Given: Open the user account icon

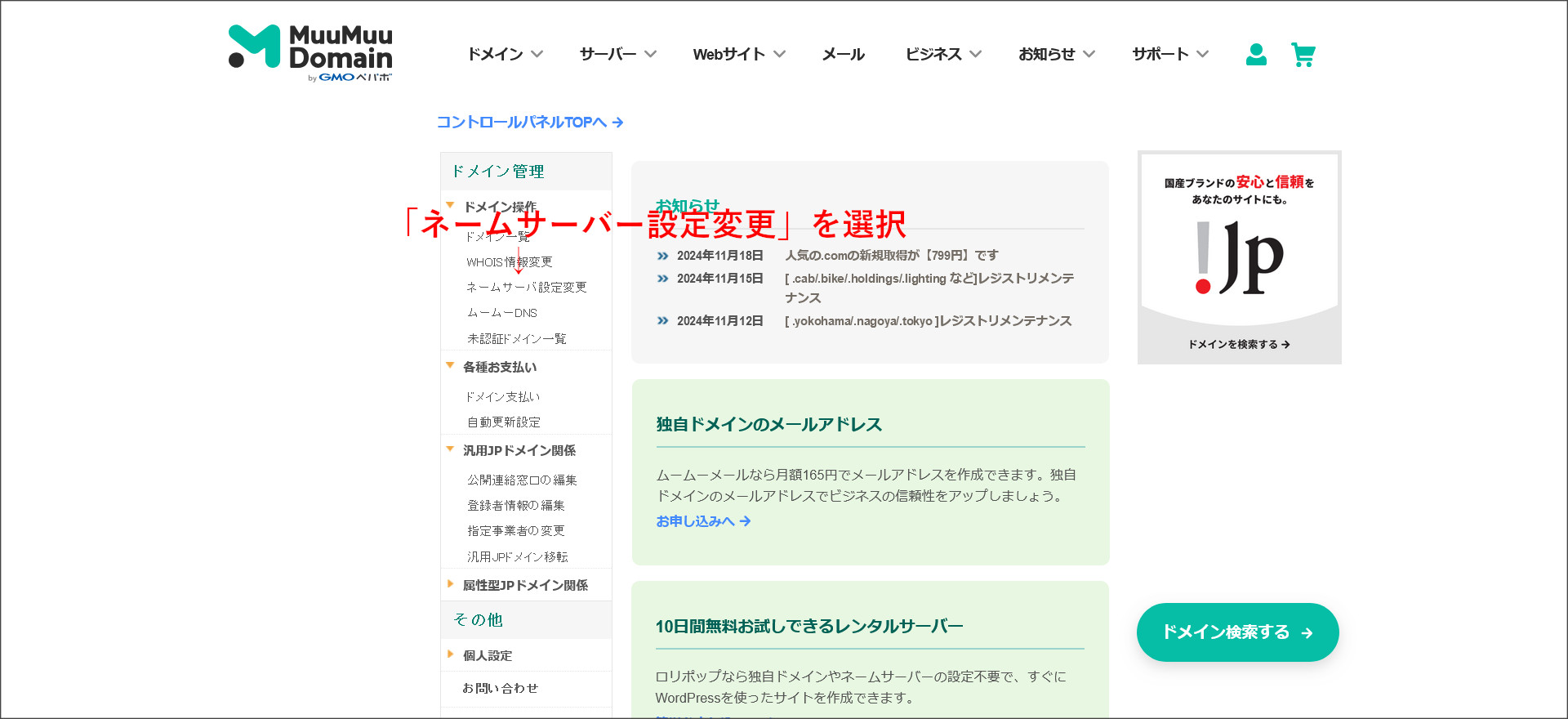Looking at the screenshot, I should tap(1256, 54).
